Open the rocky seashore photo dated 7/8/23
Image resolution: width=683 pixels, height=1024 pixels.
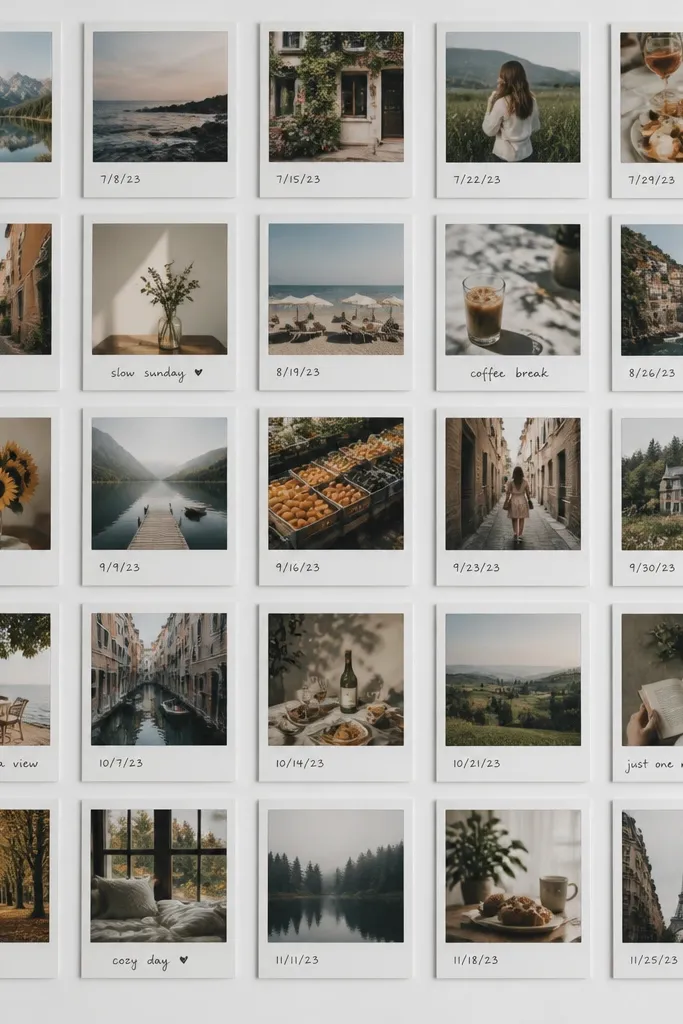(x=160, y=97)
